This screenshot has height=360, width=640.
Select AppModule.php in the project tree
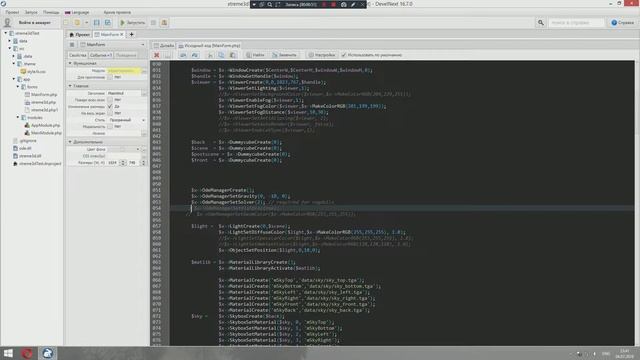[45, 125]
